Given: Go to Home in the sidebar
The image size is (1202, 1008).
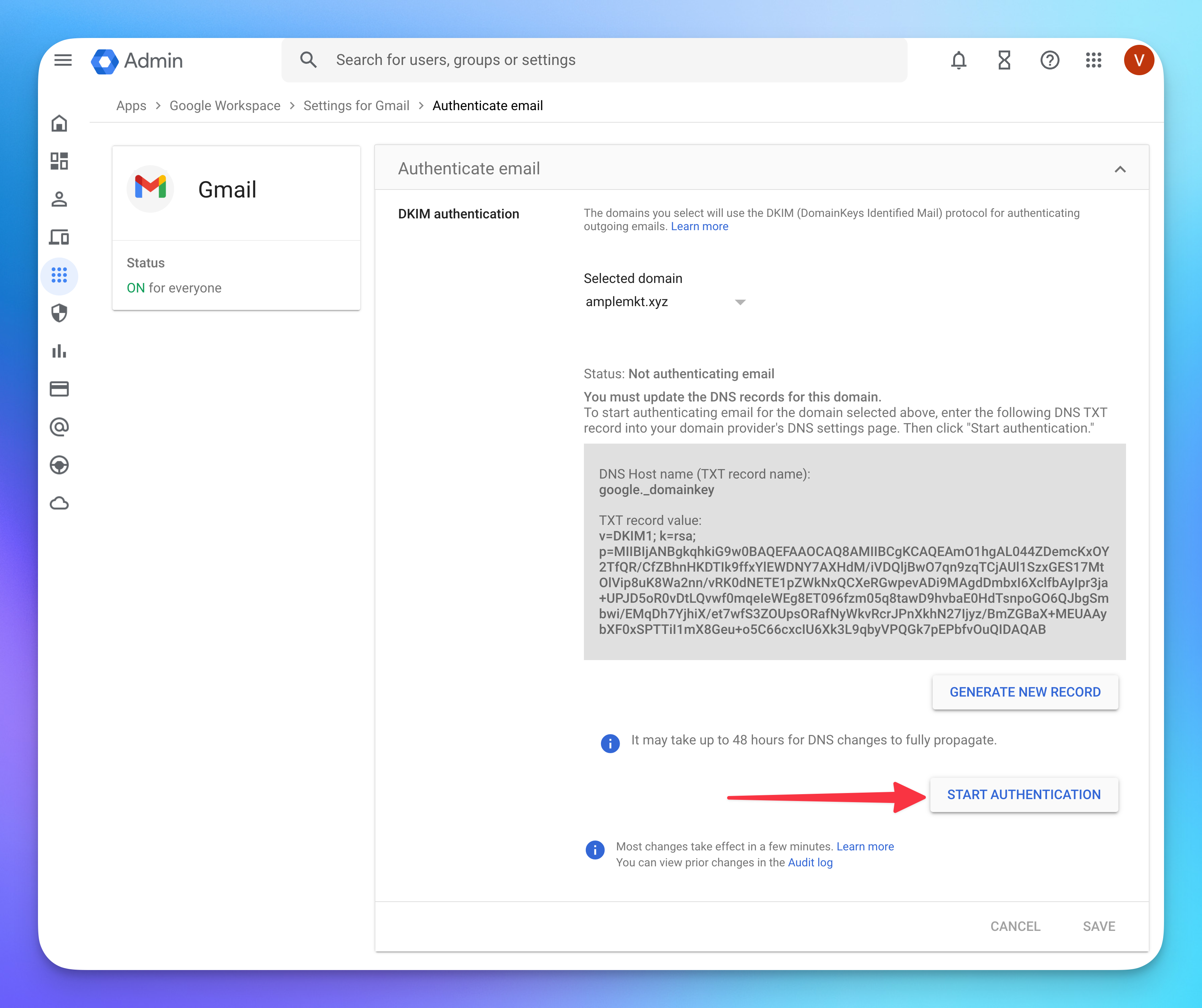Looking at the screenshot, I should (60, 123).
